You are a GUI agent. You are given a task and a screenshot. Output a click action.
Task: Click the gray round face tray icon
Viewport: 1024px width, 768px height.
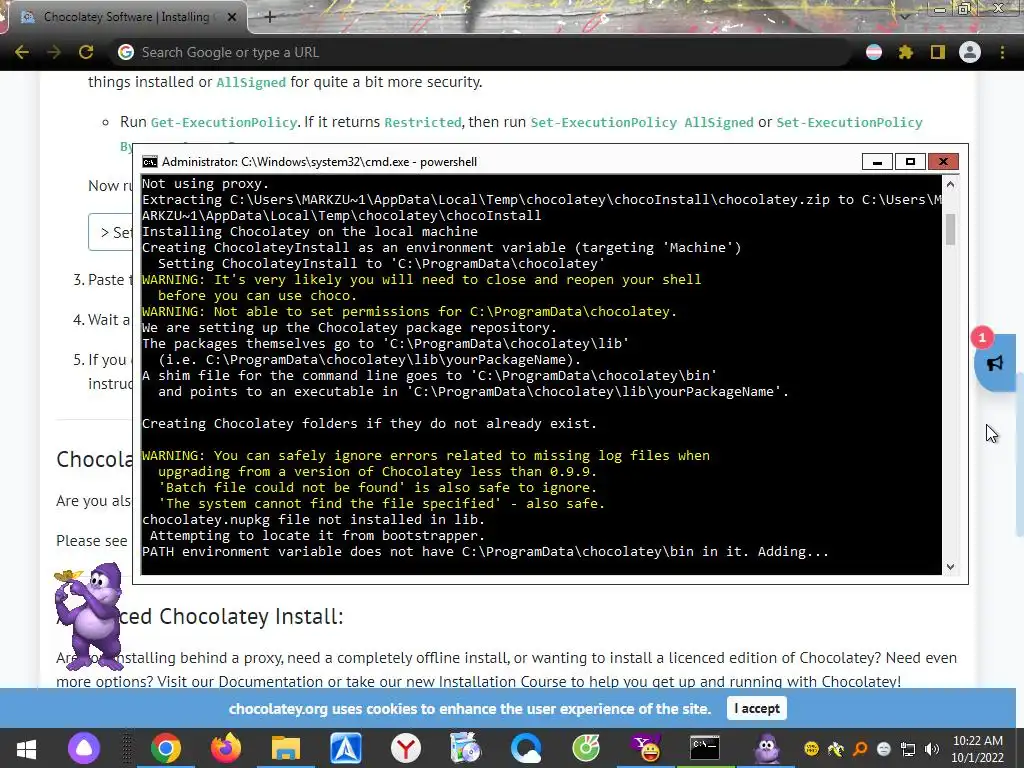pyautogui.click(x=884, y=749)
